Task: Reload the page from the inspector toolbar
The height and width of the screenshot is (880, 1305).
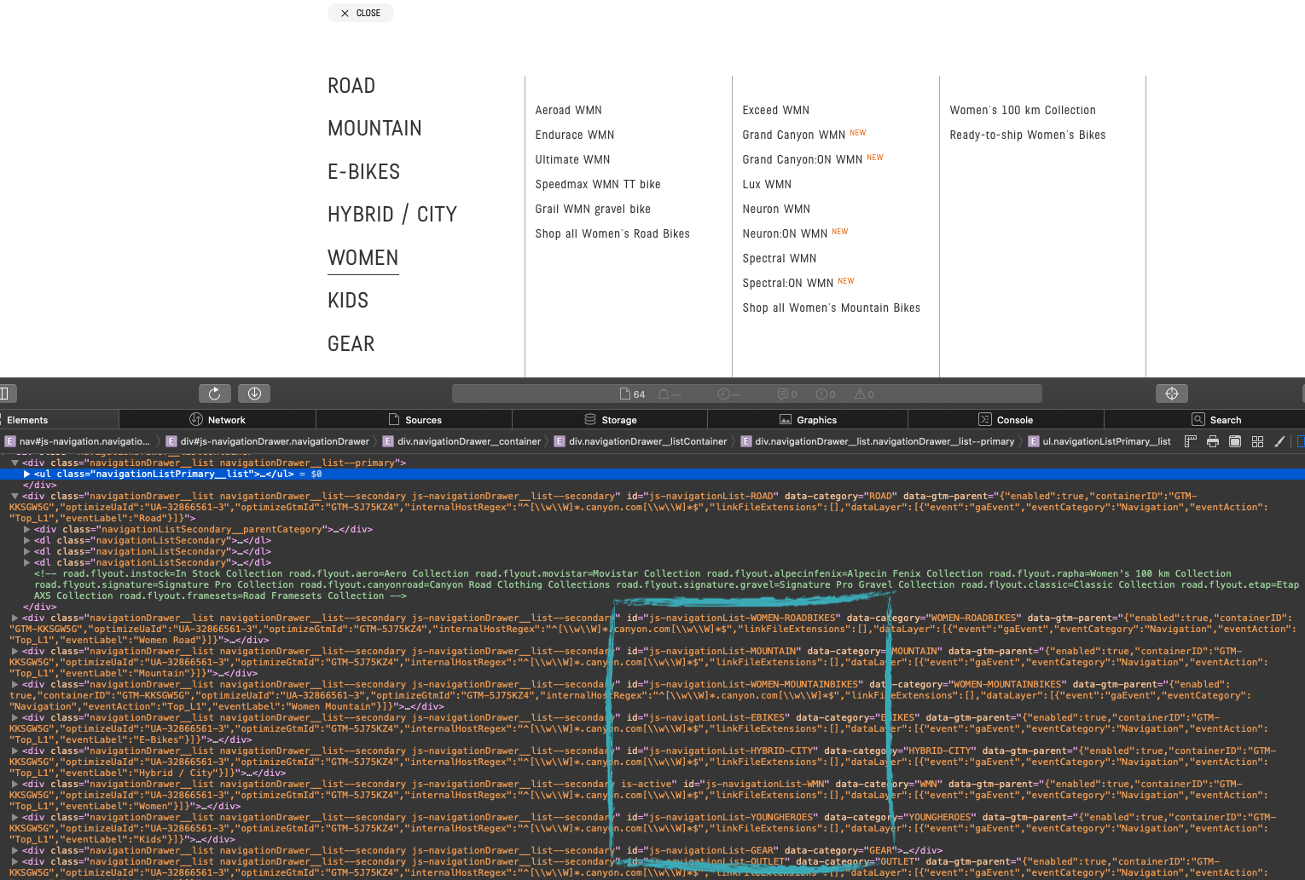Action: pos(215,394)
